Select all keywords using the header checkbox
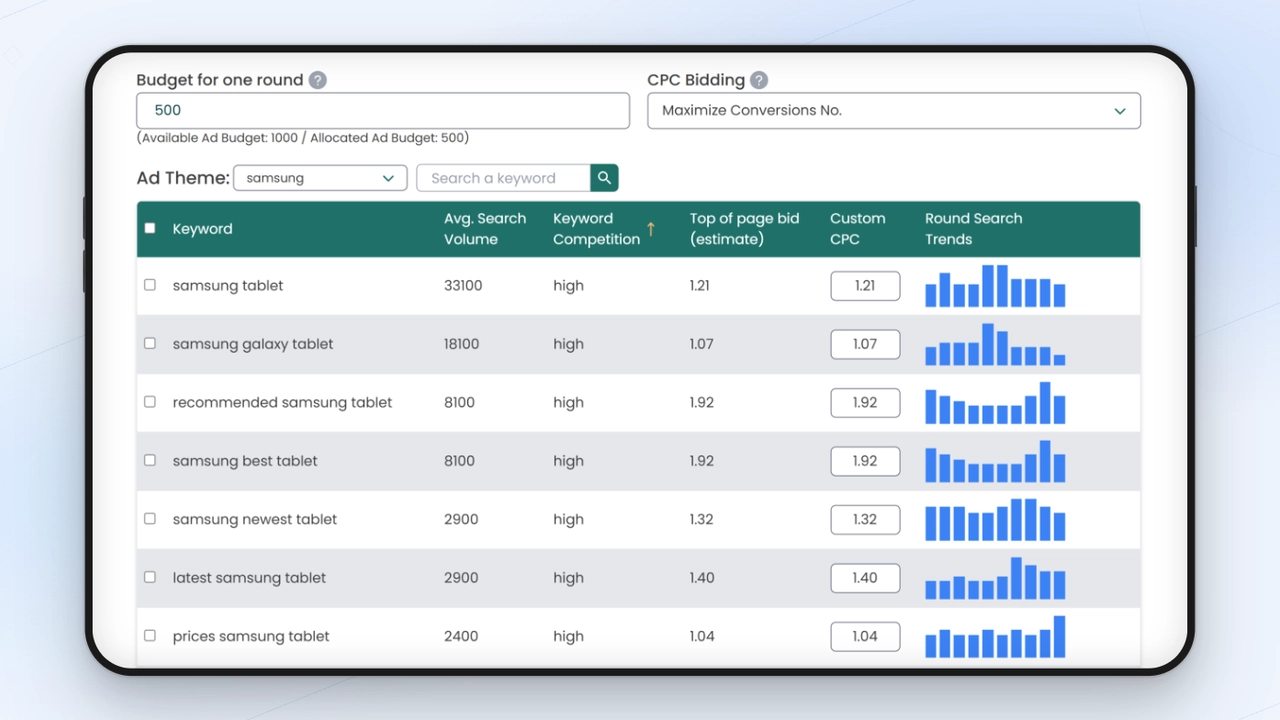1280x720 pixels. (150, 227)
